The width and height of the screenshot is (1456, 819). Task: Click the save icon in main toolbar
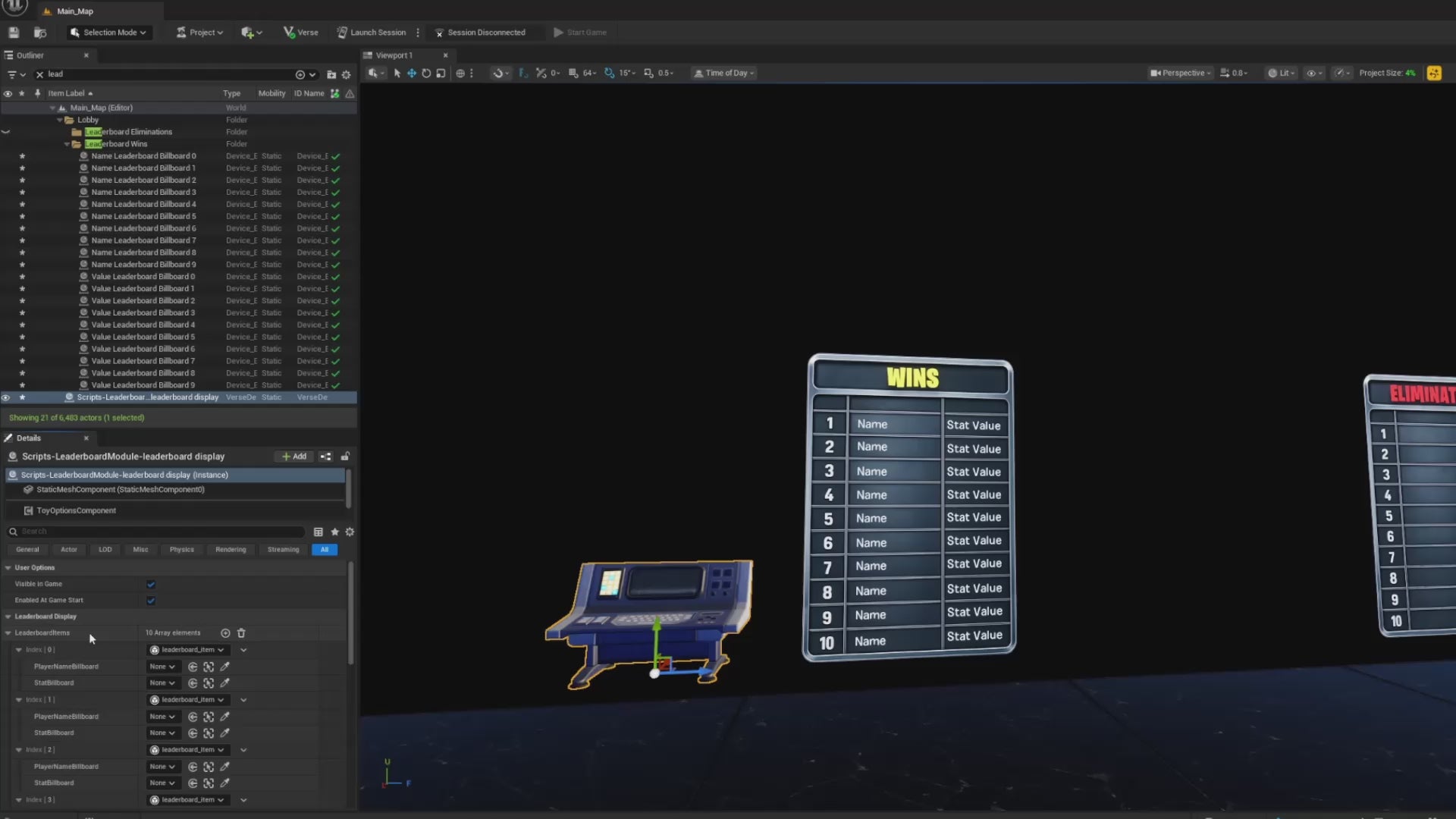click(14, 33)
